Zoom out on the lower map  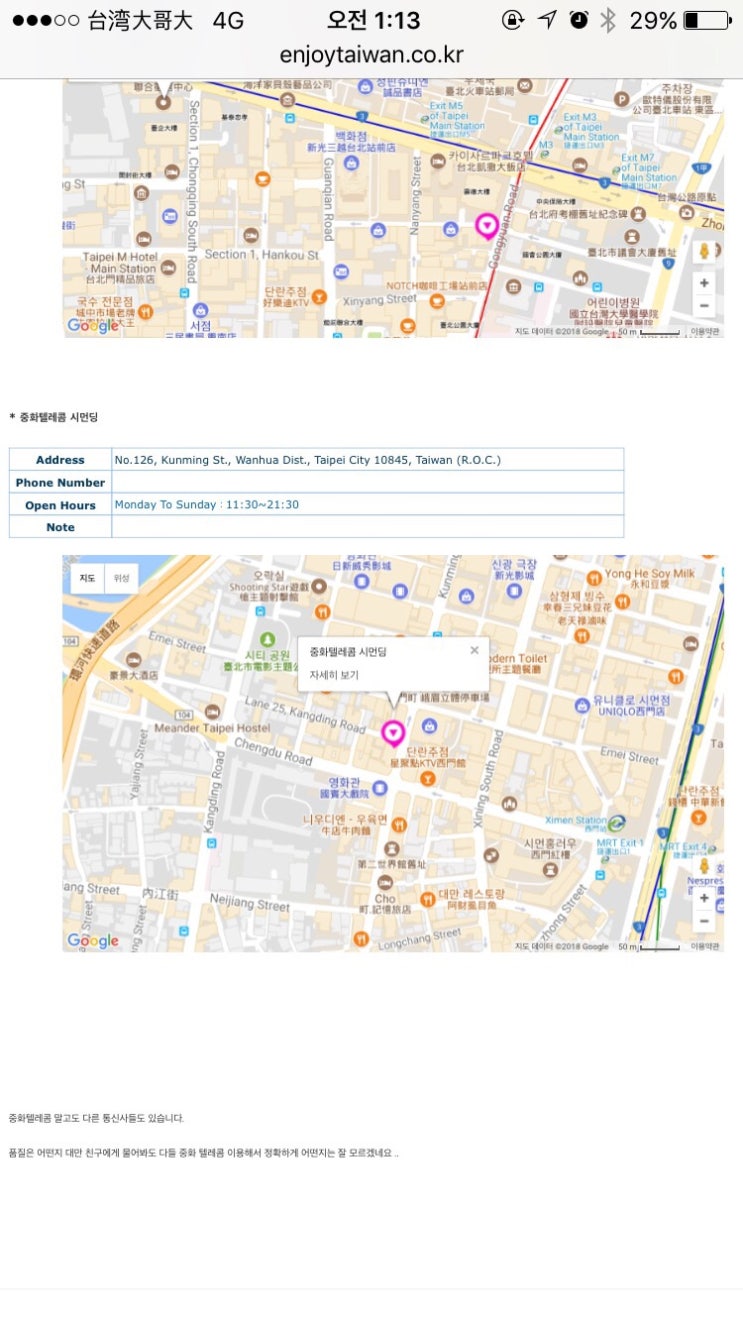704,920
